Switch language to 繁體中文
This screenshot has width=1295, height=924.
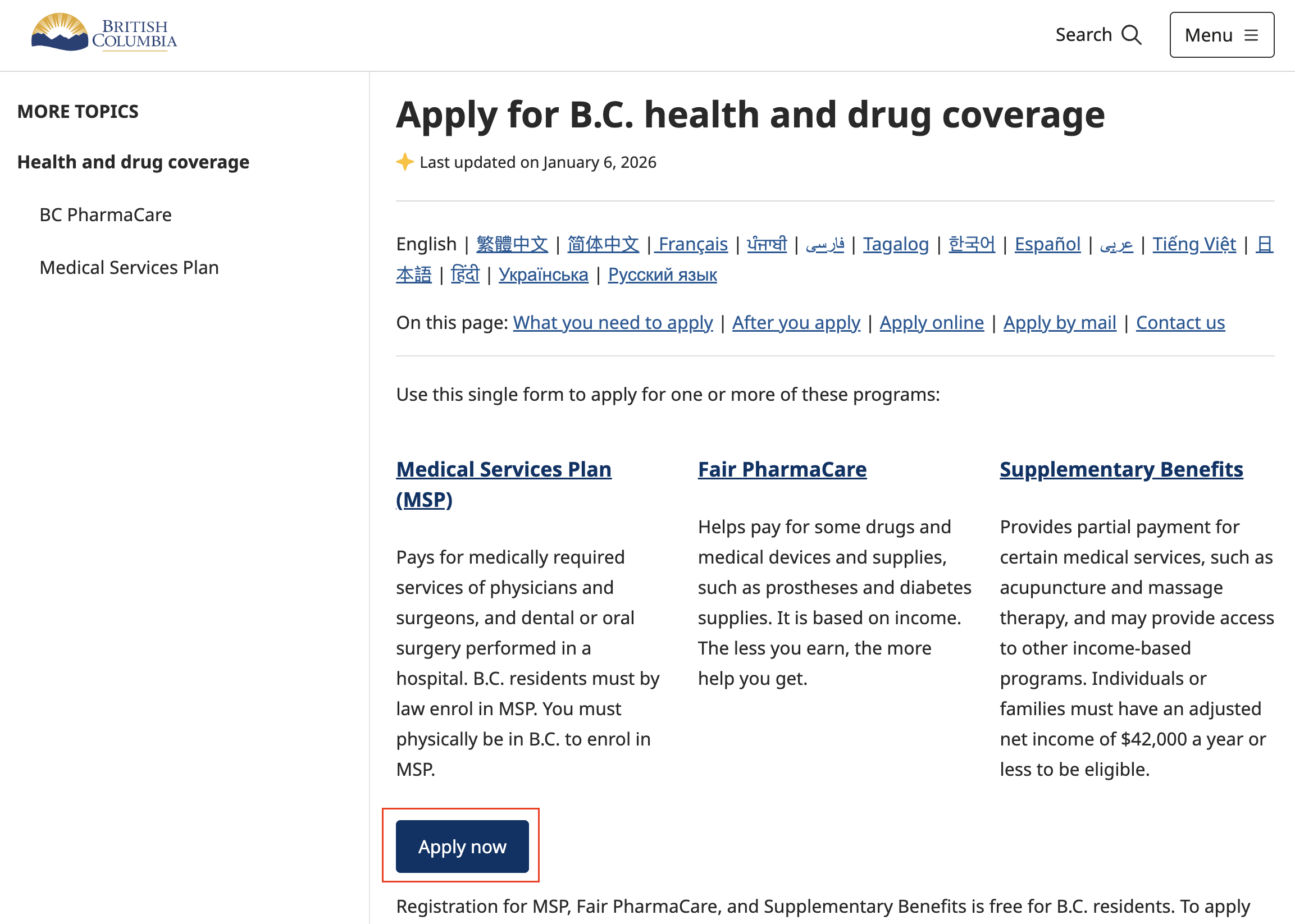click(512, 244)
